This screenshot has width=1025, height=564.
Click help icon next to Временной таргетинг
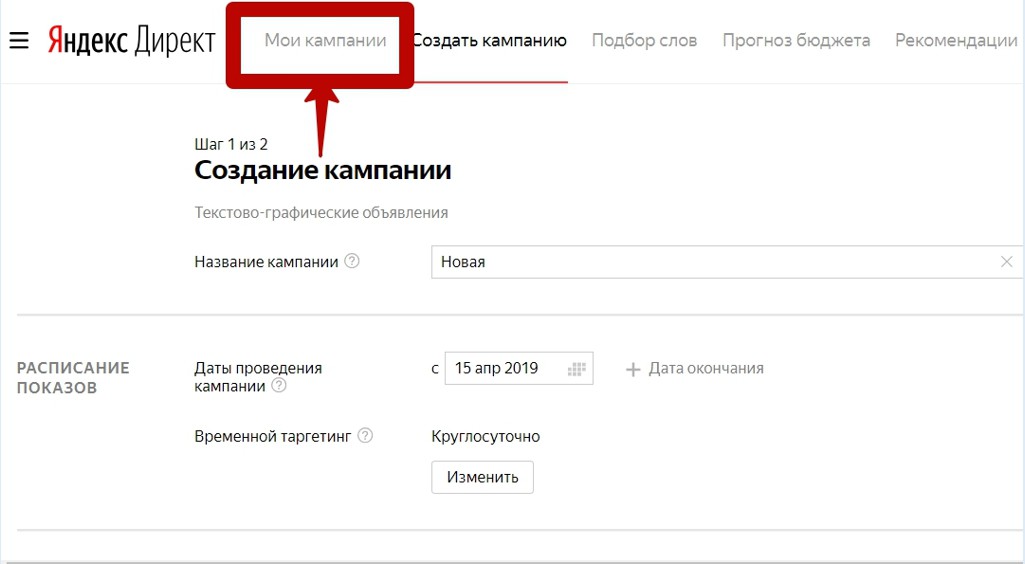click(x=365, y=435)
